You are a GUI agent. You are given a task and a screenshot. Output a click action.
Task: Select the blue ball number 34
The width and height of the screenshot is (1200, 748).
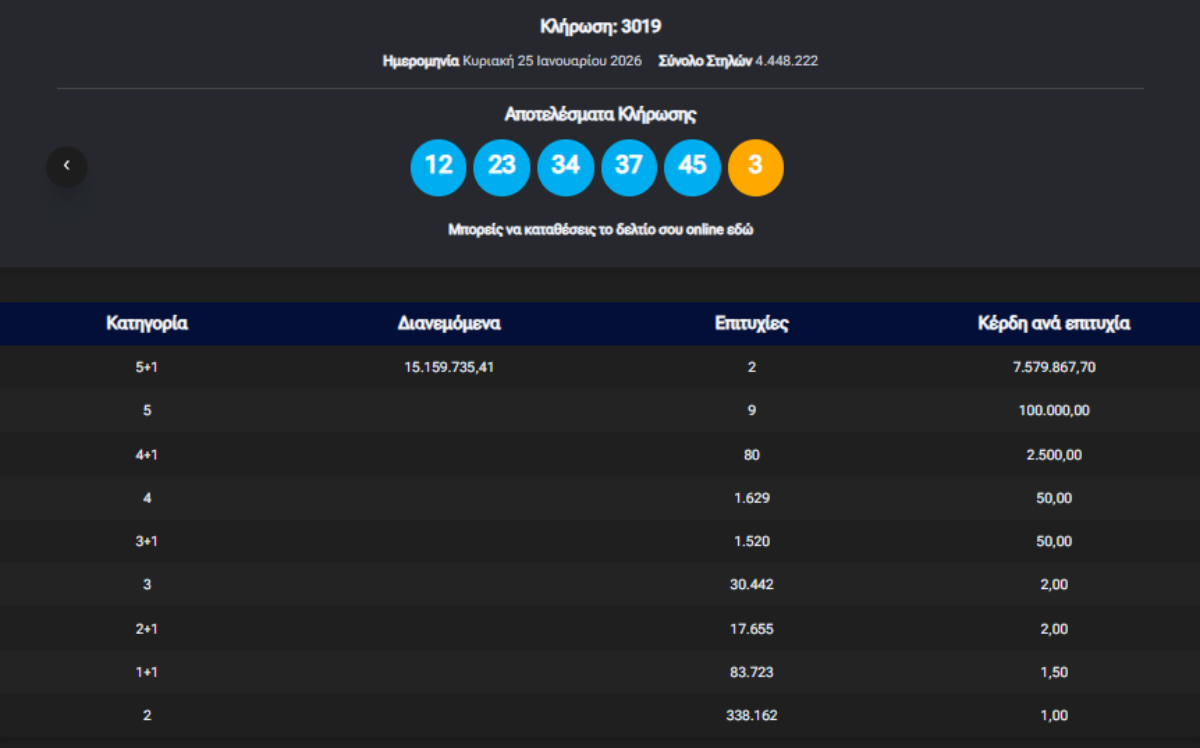pos(565,167)
